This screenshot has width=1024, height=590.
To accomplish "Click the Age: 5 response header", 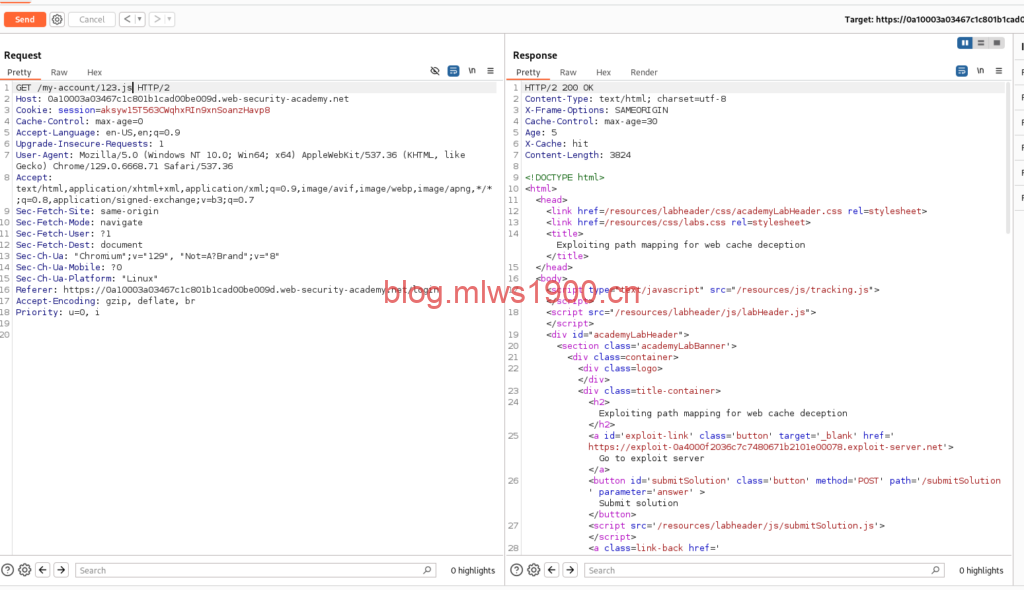I will tap(541, 133).
